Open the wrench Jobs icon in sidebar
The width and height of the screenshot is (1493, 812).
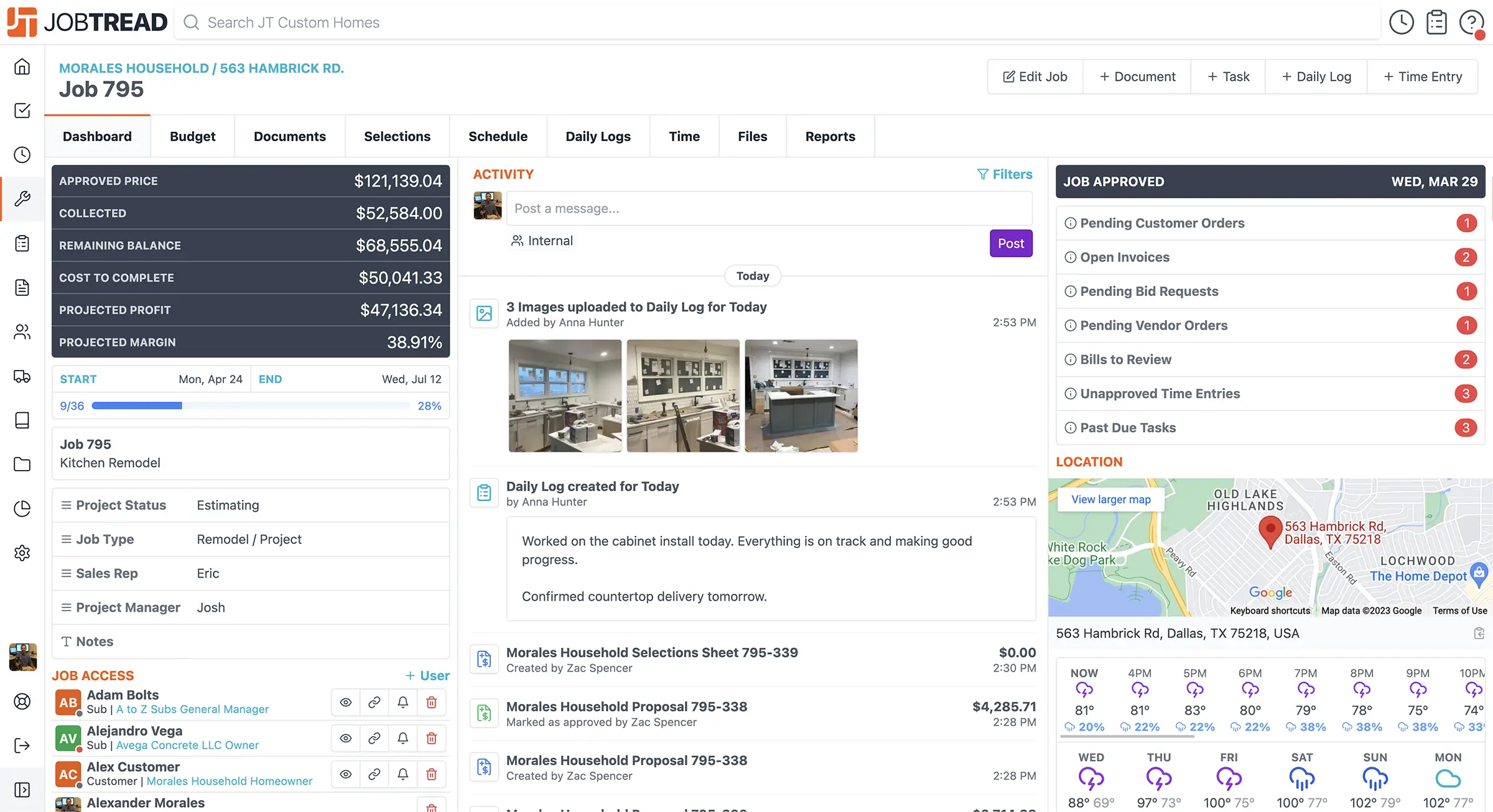point(22,199)
